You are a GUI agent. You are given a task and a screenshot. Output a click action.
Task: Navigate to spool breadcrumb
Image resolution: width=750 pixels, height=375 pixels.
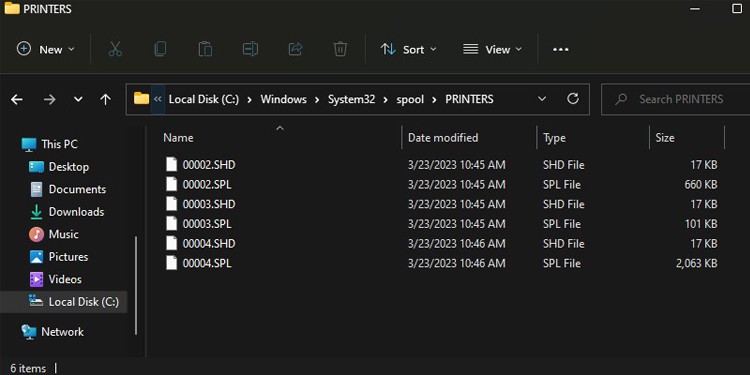pyautogui.click(x=410, y=99)
